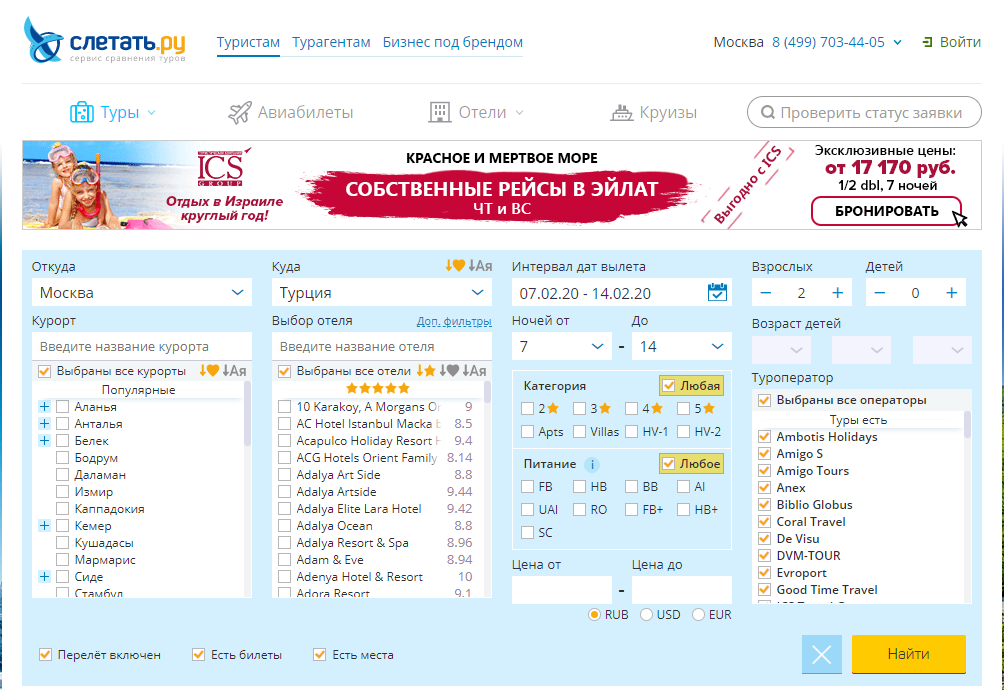1004x690 pixels.
Task: Sort hotels by popularity heart icon
Action: (x=449, y=371)
